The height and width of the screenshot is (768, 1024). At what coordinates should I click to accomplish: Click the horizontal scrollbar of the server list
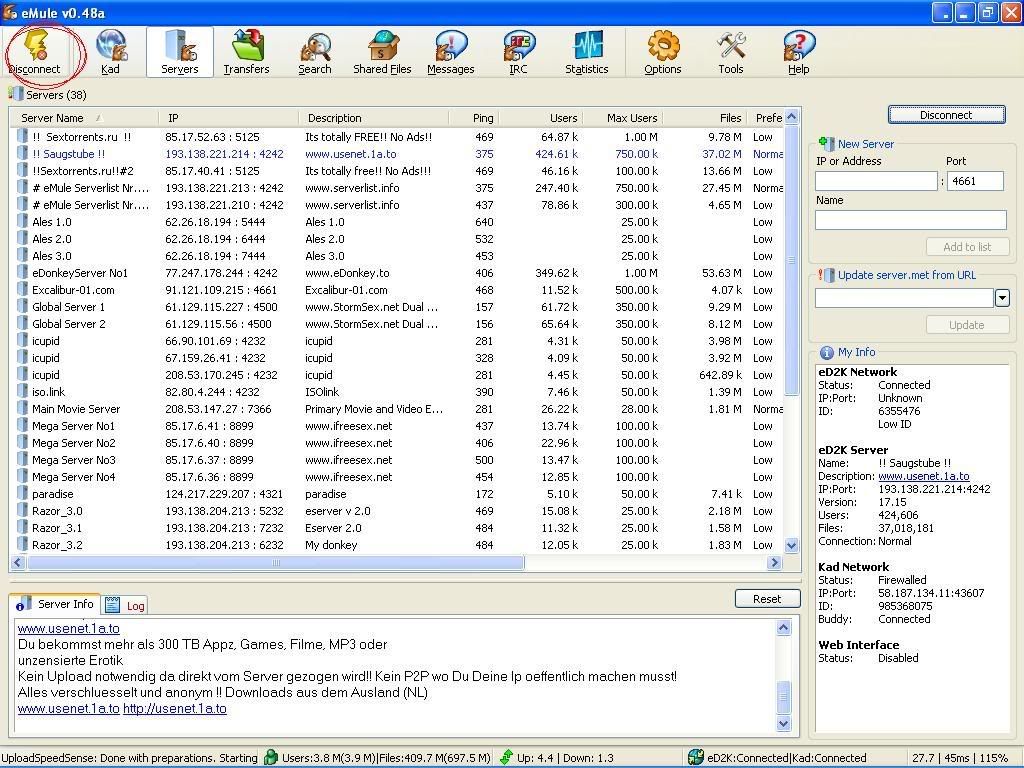point(275,563)
